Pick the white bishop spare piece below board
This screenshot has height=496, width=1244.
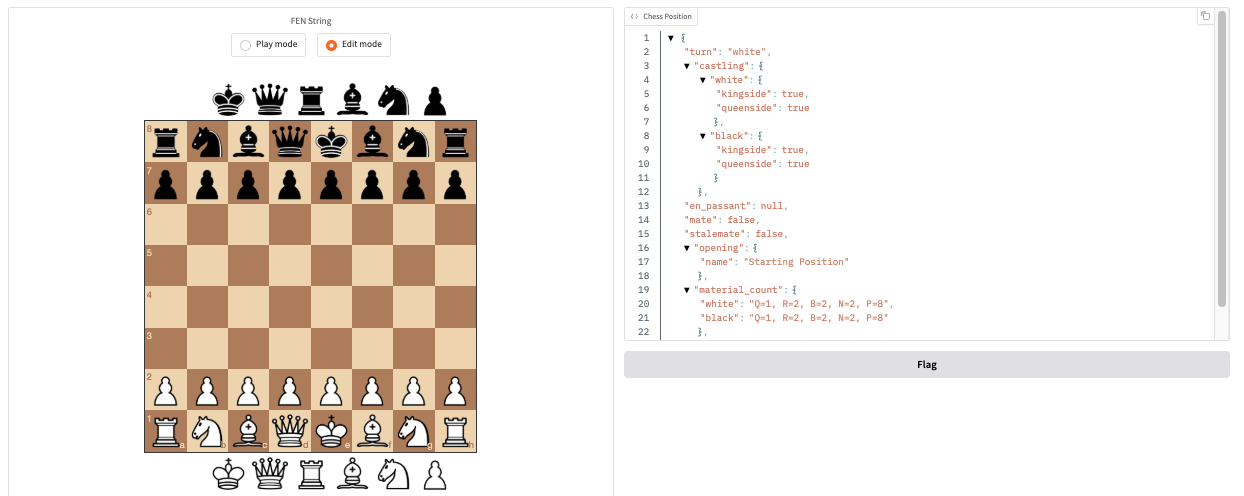352,474
